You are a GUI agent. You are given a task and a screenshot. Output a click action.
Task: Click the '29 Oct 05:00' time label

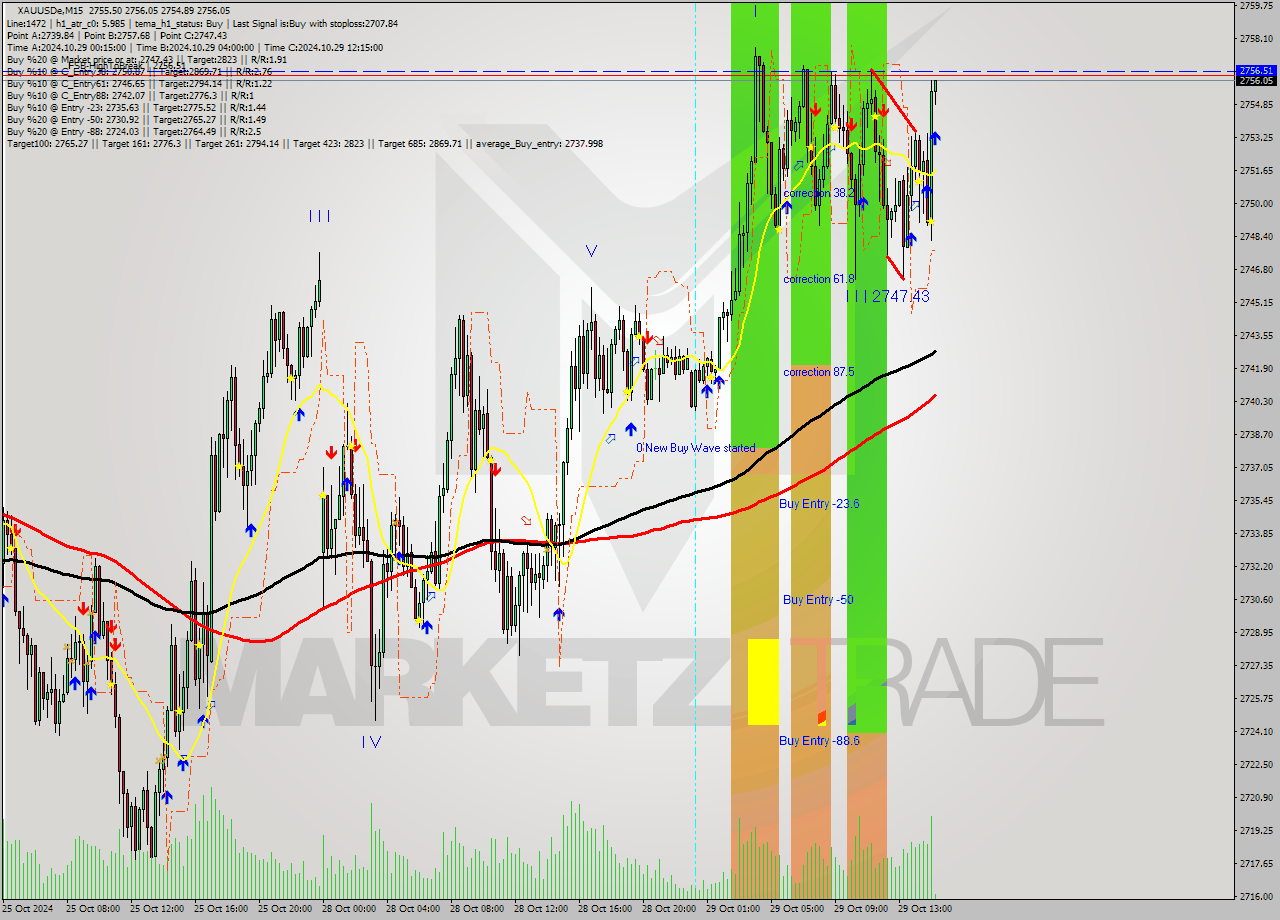coord(796,909)
